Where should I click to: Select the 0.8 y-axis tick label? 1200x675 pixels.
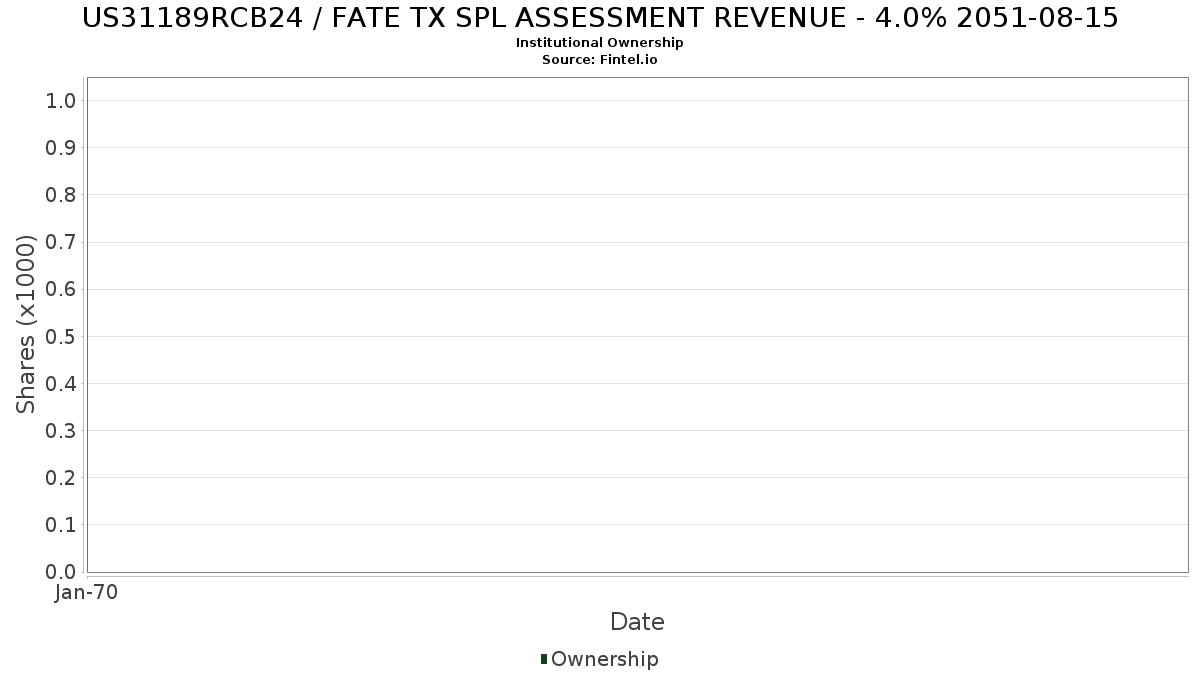click(61, 195)
